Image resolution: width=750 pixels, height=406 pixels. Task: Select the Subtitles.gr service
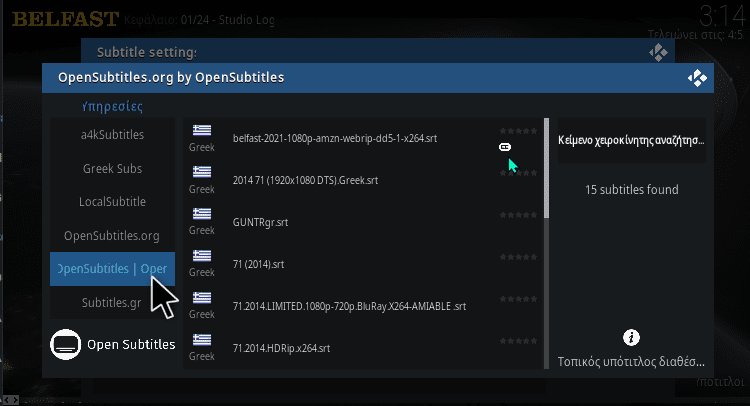(112, 302)
